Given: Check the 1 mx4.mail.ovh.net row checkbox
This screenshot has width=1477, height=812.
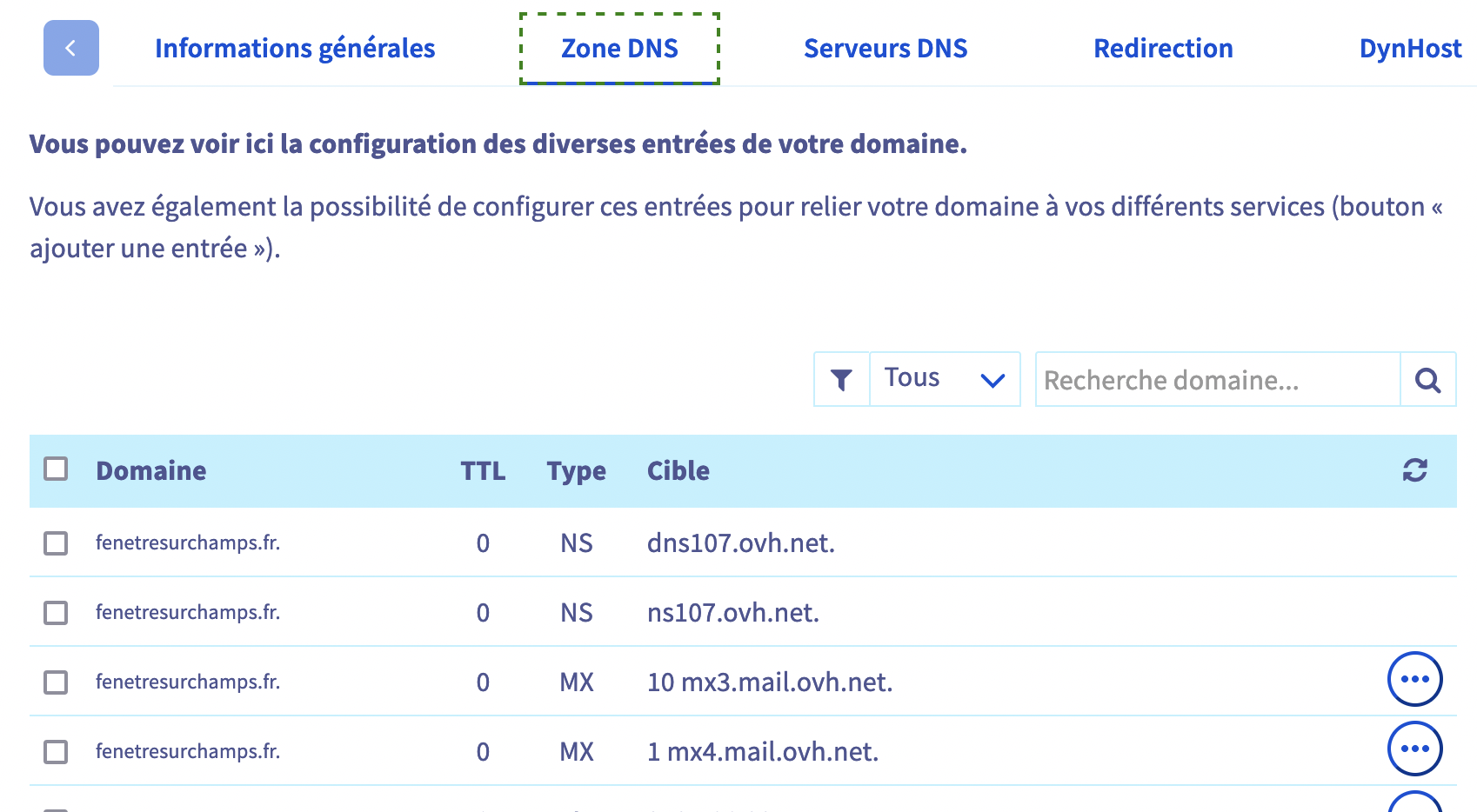Looking at the screenshot, I should click(x=56, y=752).
